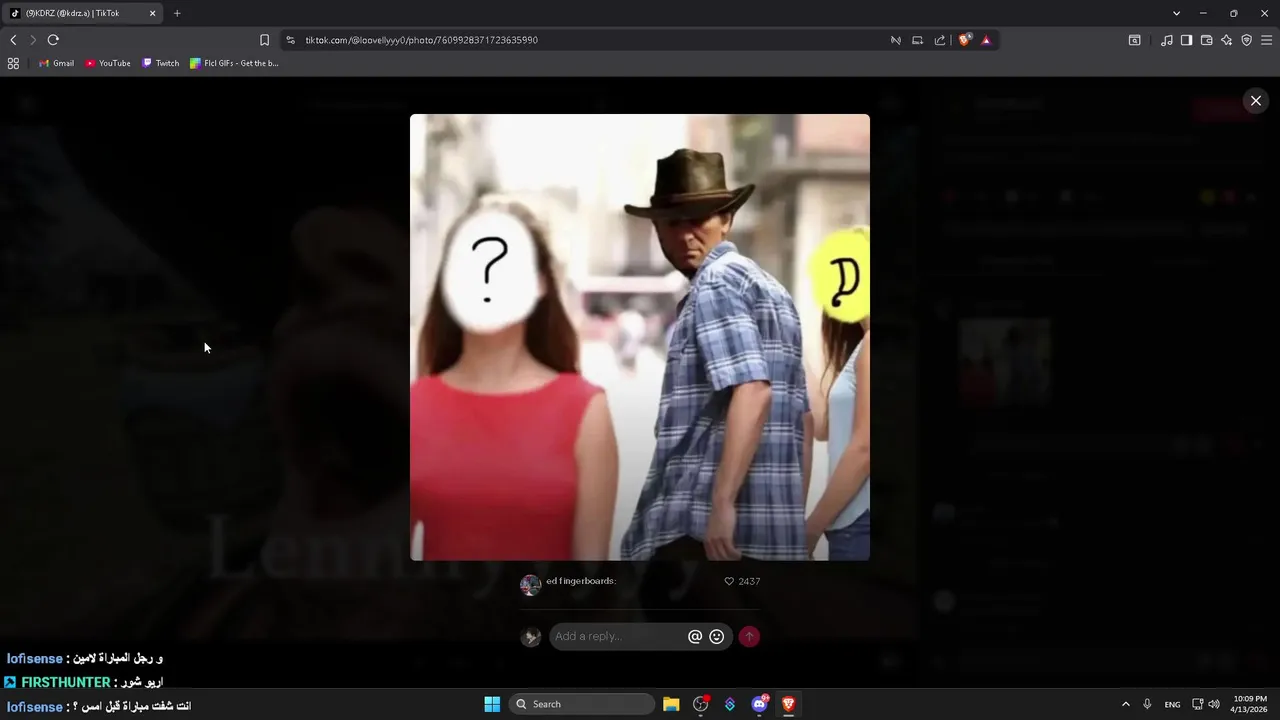This screenshot has height=720, width=1280.
Task: Open the Gmail bookmark
Action: (x=56, y=63)
